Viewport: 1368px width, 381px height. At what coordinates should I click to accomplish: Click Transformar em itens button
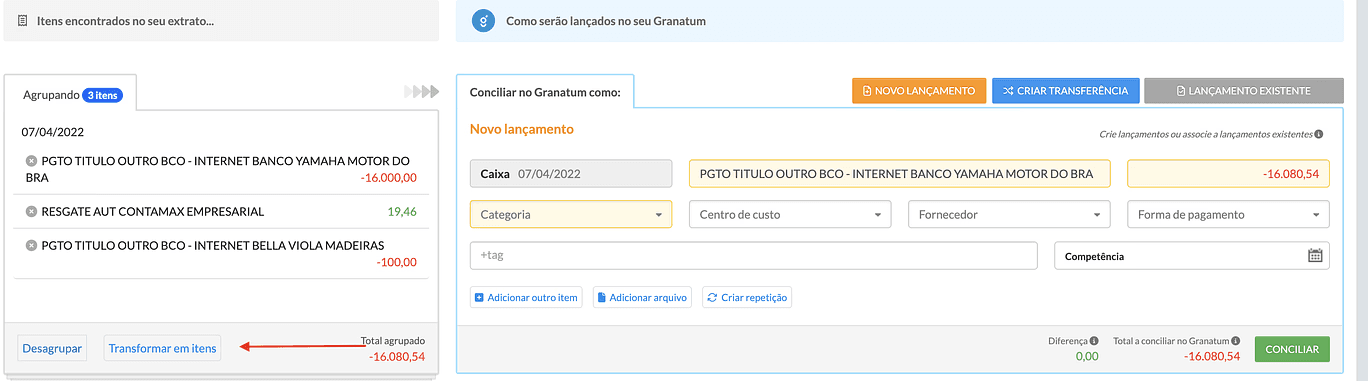coord(162,348)
